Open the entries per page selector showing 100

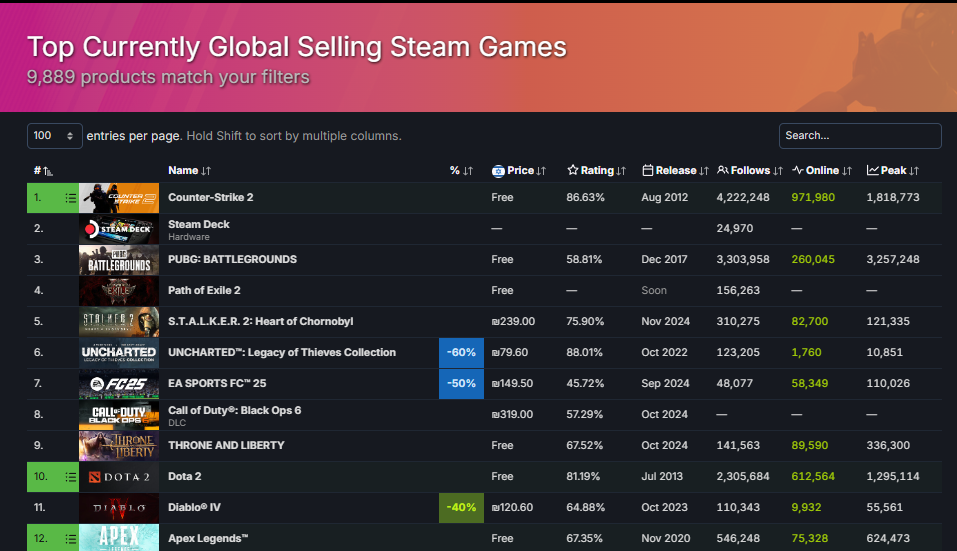click(x=54, y=136)
